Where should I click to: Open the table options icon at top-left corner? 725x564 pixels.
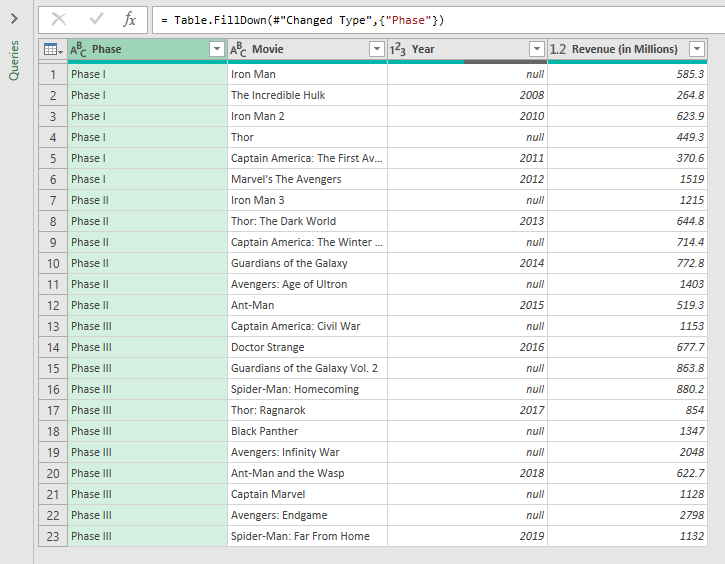(x=53, y=49)
